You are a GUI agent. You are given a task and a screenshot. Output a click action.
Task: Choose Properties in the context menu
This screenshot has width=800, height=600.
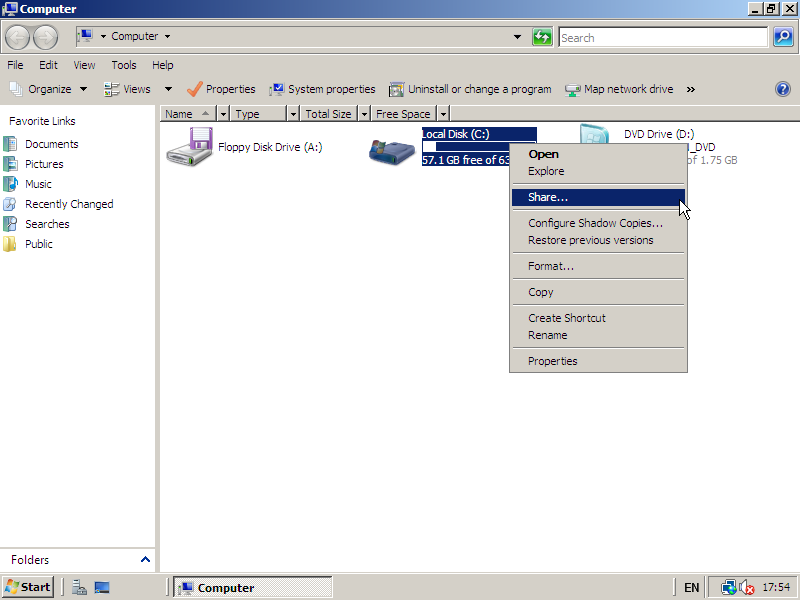(x=552, y=361)
